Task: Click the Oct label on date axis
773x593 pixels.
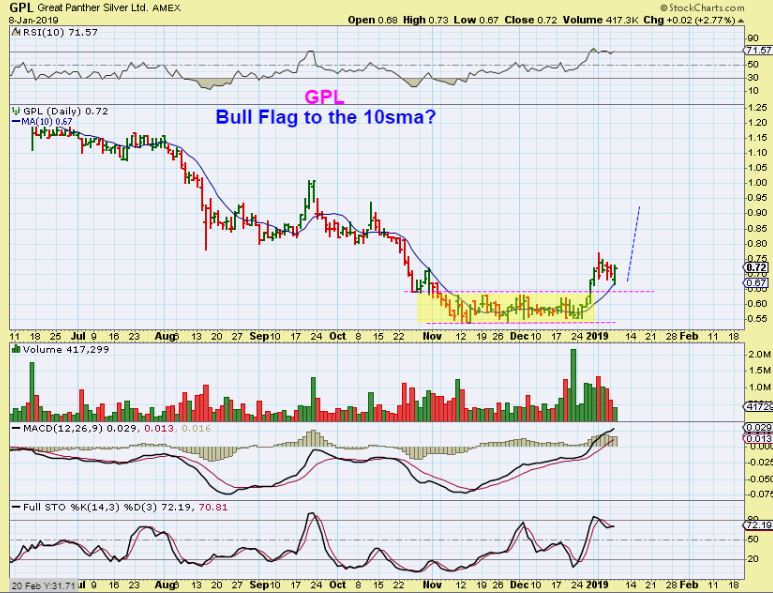Action: point(337,336)
